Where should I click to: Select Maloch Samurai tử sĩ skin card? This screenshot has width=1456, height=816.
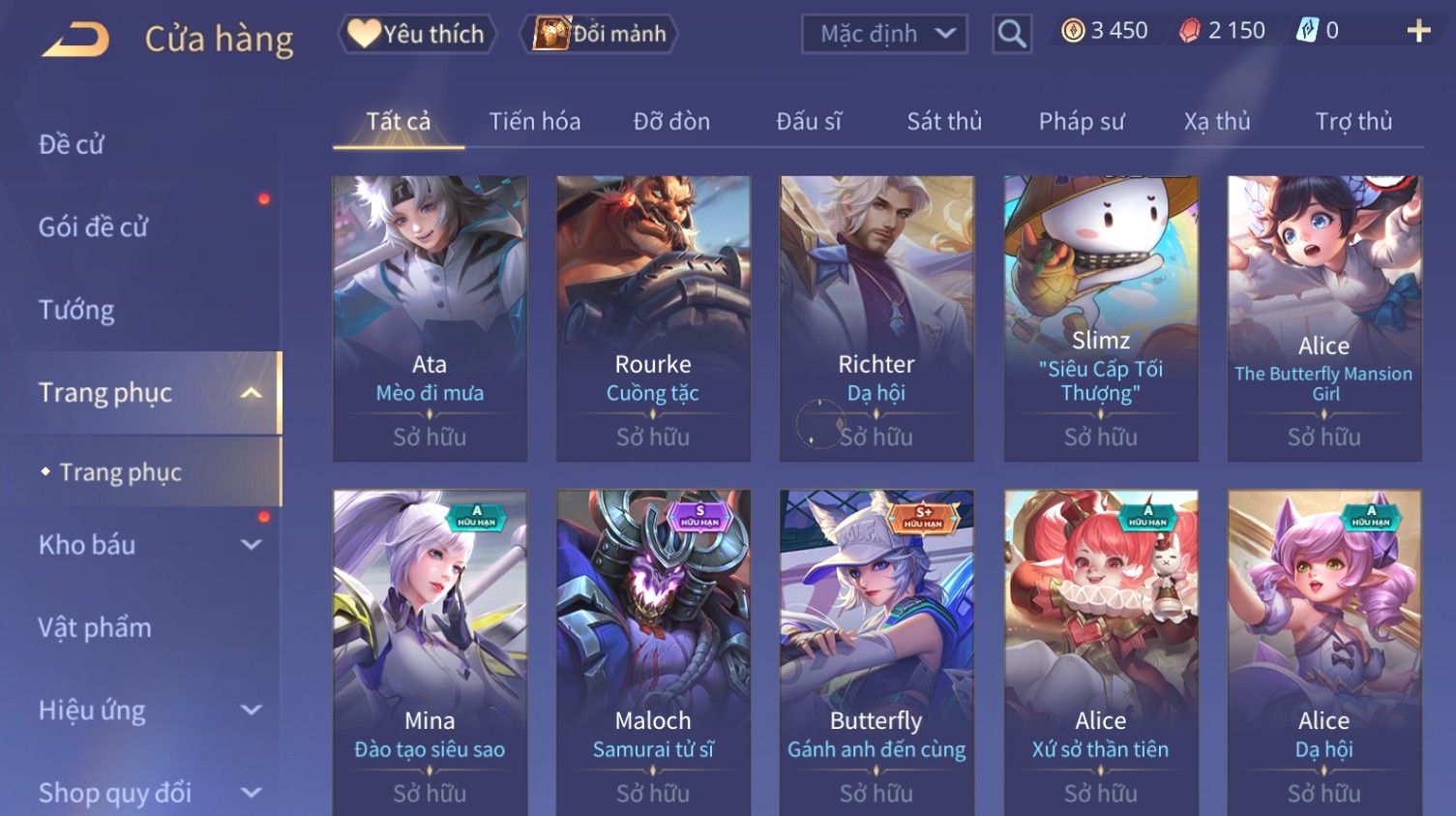click(653, 652)
